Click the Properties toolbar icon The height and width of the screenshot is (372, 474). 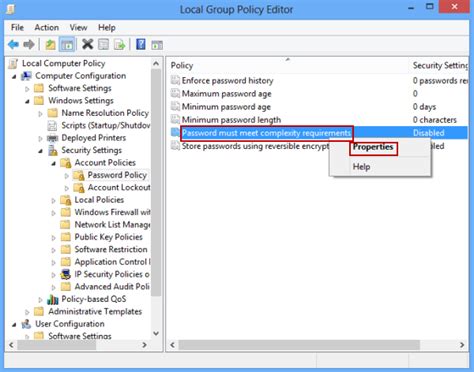104,44
